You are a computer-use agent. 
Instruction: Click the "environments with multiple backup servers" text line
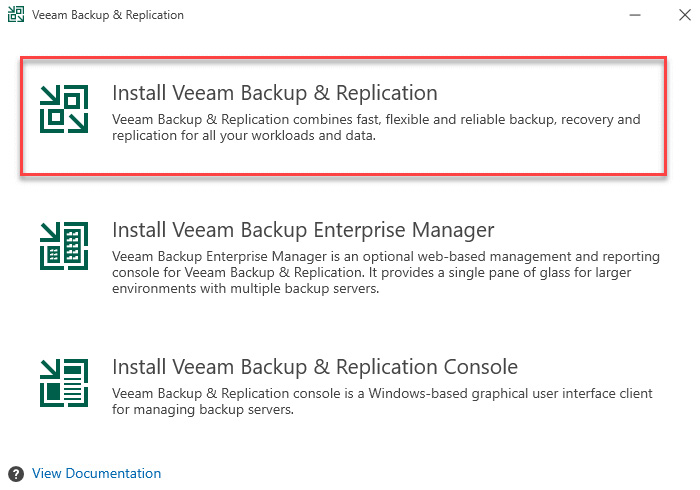point(246,289)
